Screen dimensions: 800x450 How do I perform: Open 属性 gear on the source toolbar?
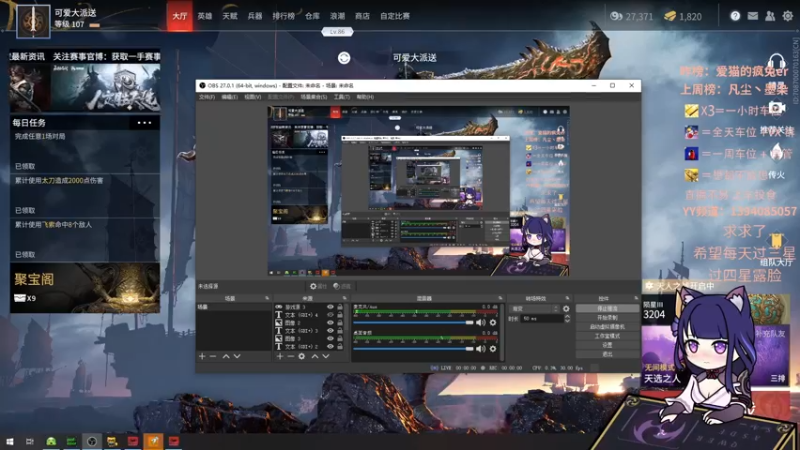click(x=318, y=286)
